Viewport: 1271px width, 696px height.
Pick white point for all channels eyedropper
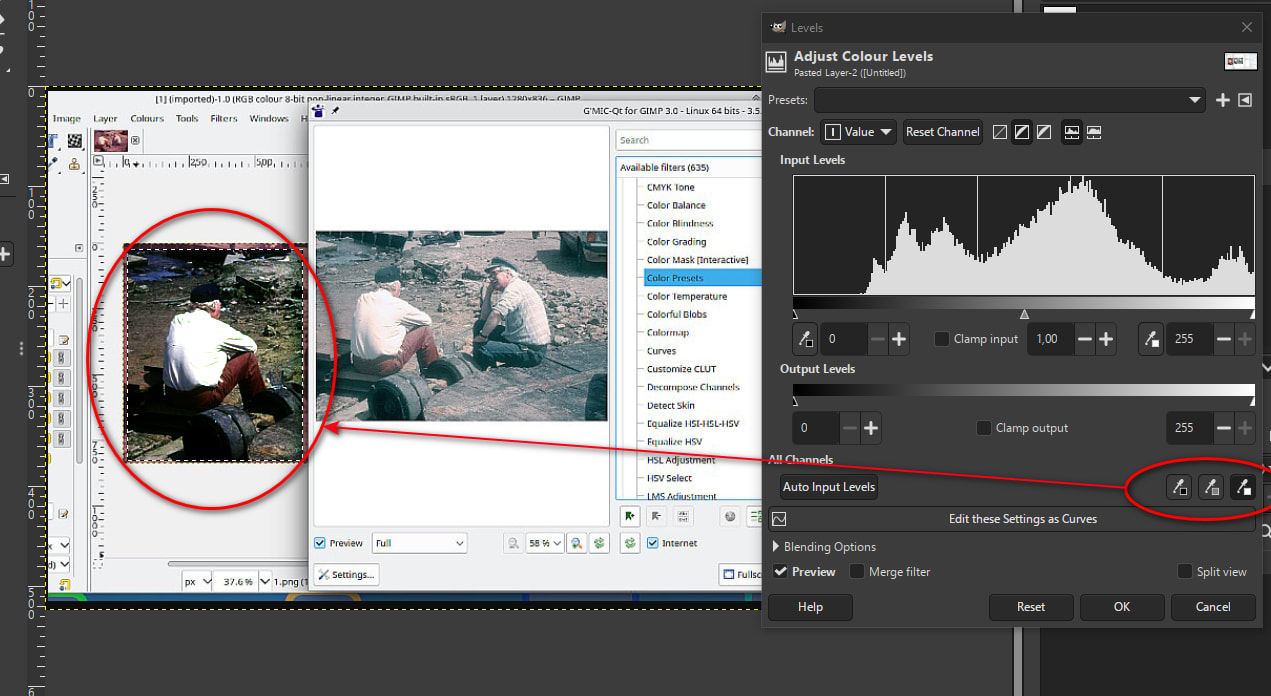(1243, 487)
